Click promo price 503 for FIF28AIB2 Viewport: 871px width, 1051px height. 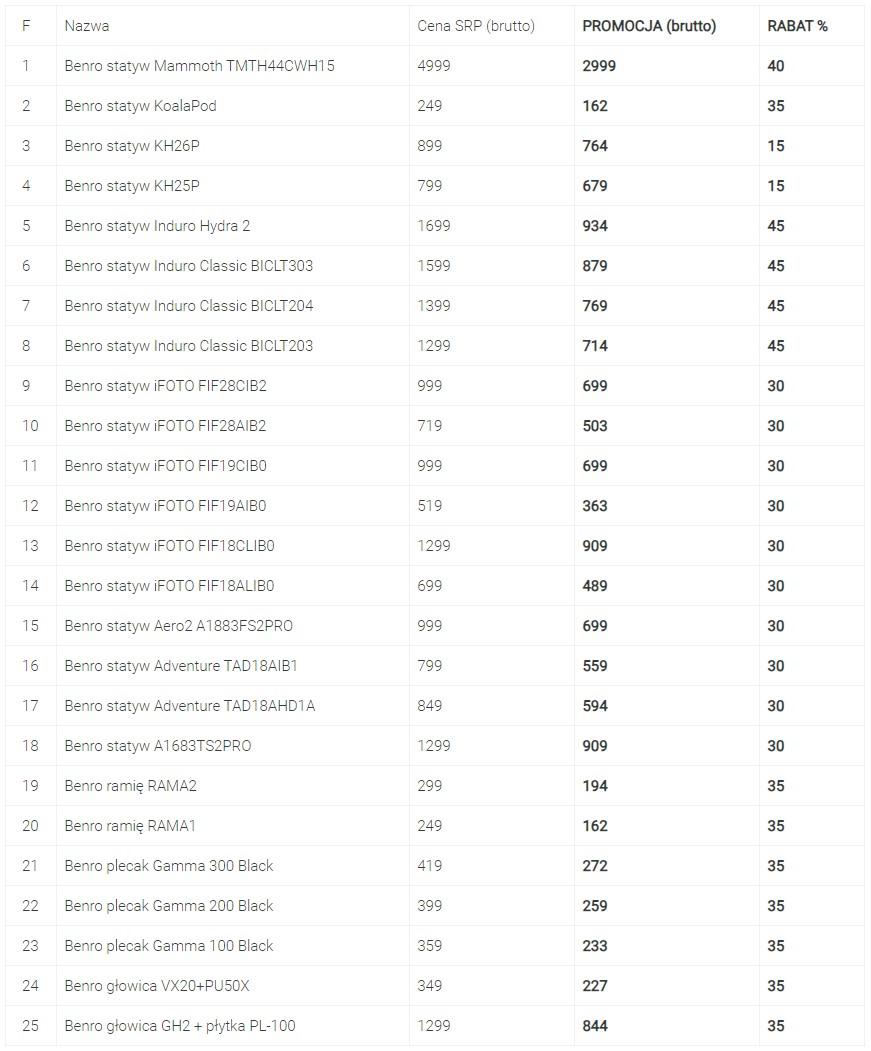(595, 426)
